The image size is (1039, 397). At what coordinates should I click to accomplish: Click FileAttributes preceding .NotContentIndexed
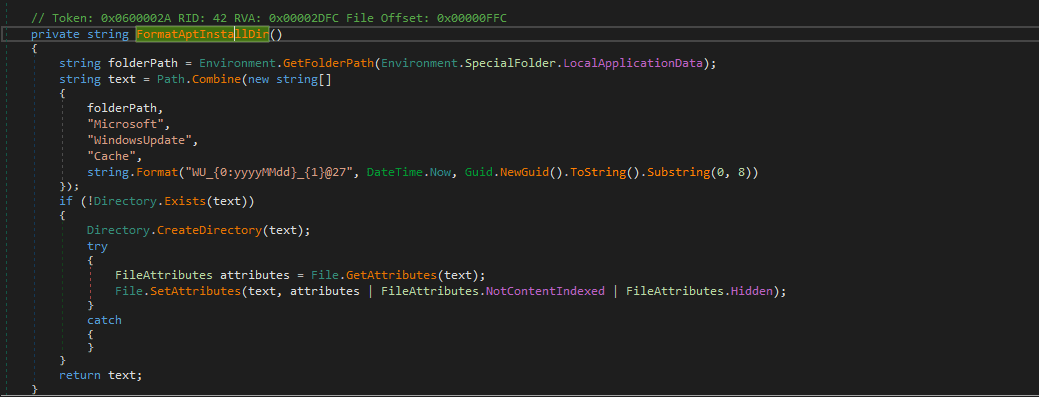click(x=430, y=291)
